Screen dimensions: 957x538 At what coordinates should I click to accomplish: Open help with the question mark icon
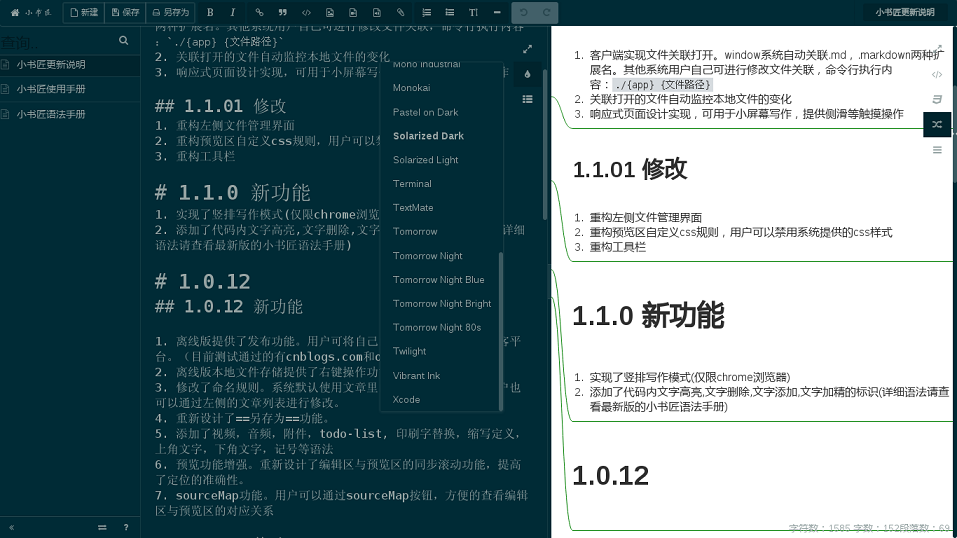pos(126,527)
